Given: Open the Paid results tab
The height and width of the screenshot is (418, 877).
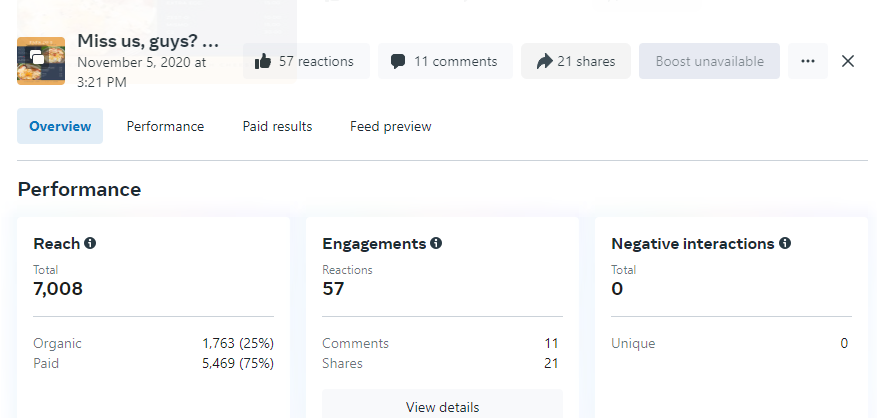Looking at the screenshot, I should (x=277, y=127).
